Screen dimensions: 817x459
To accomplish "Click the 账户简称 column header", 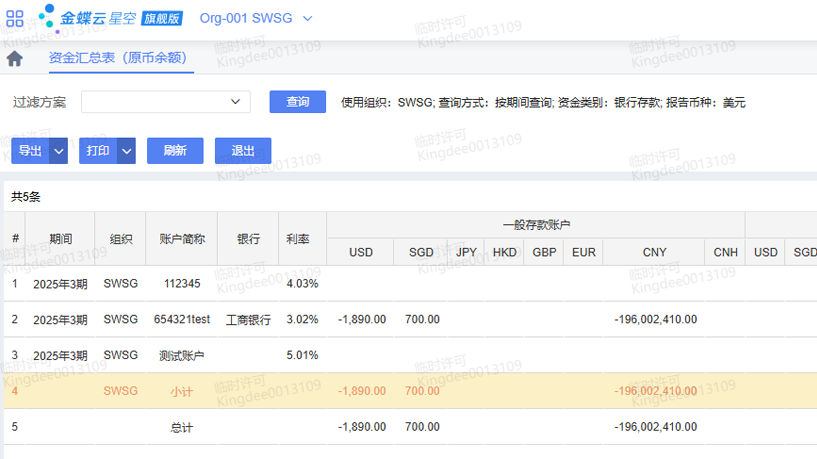I will 182,239.
